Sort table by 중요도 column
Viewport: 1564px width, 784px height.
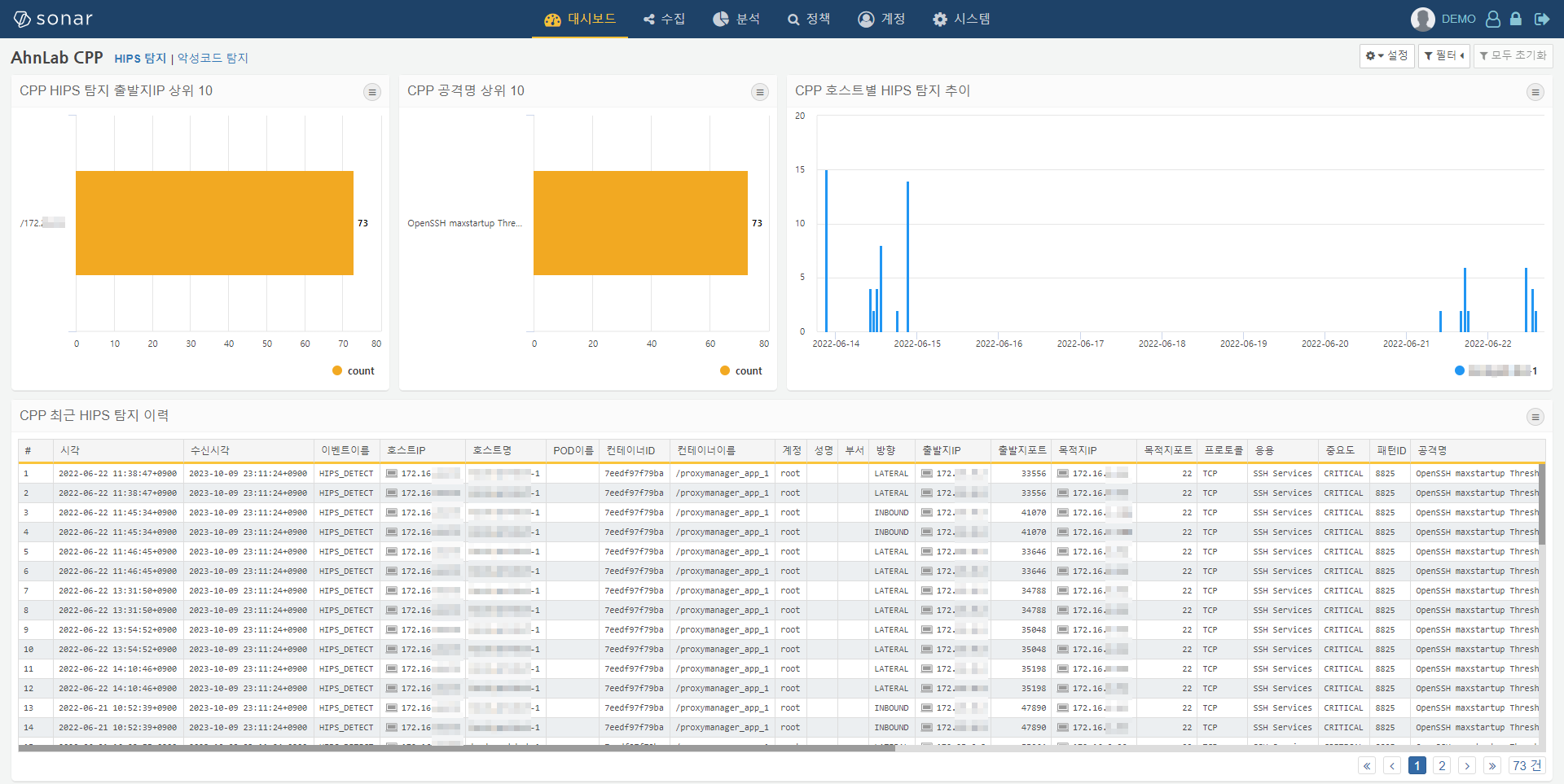click(x=1344, y=450)
